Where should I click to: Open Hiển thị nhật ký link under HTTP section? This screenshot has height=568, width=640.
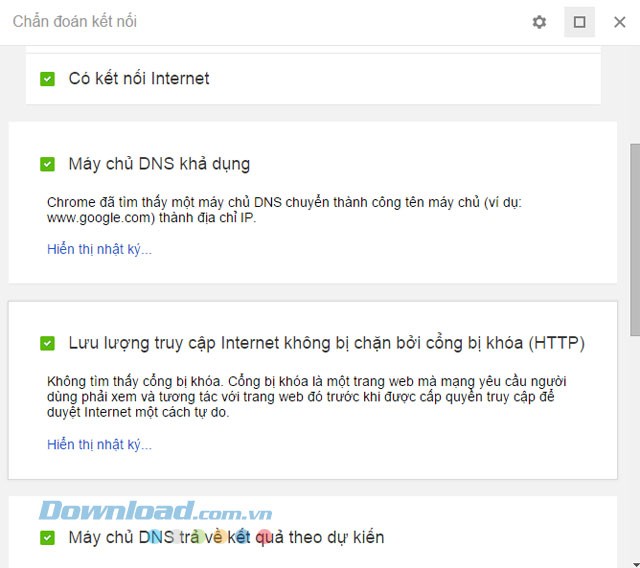[99, 444]
